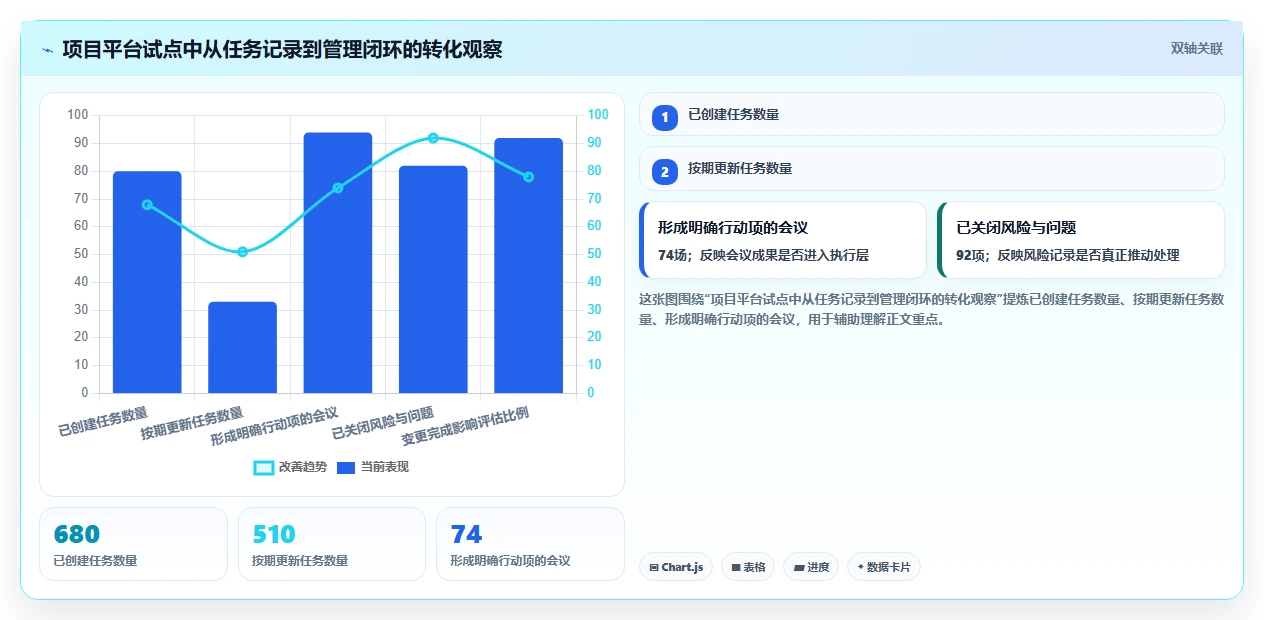Image resolution: width=1264 pixels, height=620 pixels.
Task: Click the icon in the Chart.js tag
Action: click(654, 567)
